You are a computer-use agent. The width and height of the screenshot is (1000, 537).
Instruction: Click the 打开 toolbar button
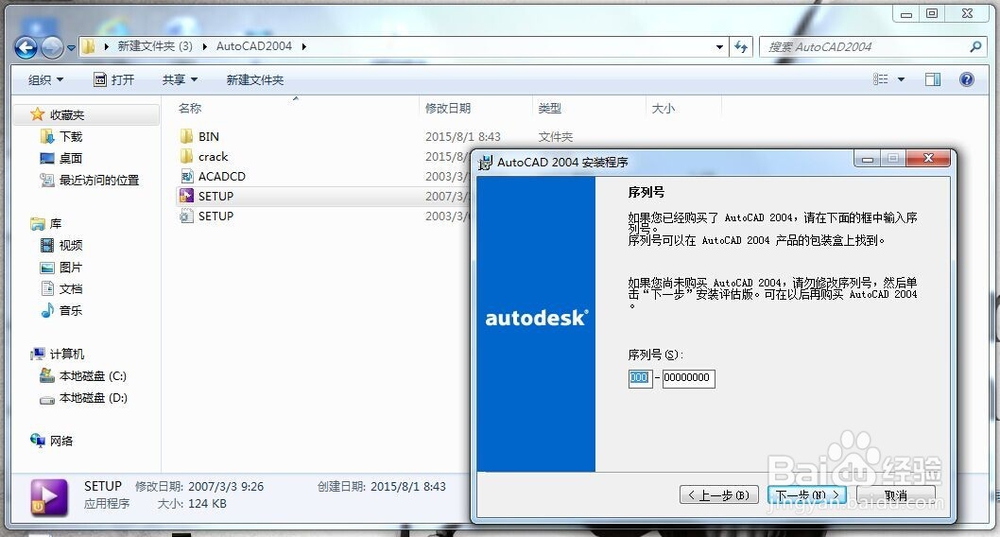pyautogui.click(x=114, y=80)
